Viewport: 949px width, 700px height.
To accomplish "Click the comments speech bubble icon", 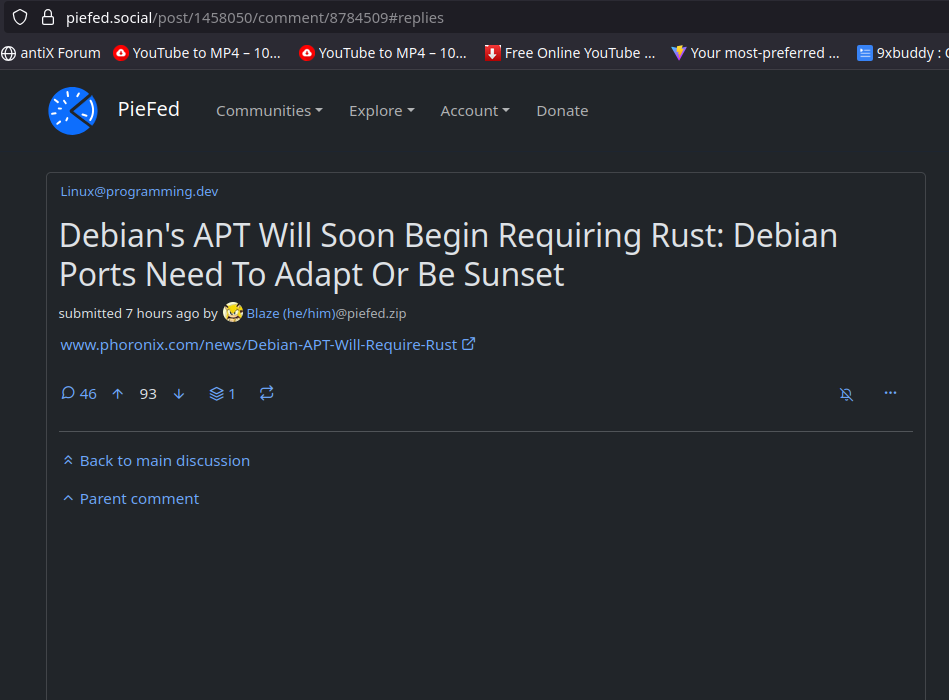I will pos(68,394).
